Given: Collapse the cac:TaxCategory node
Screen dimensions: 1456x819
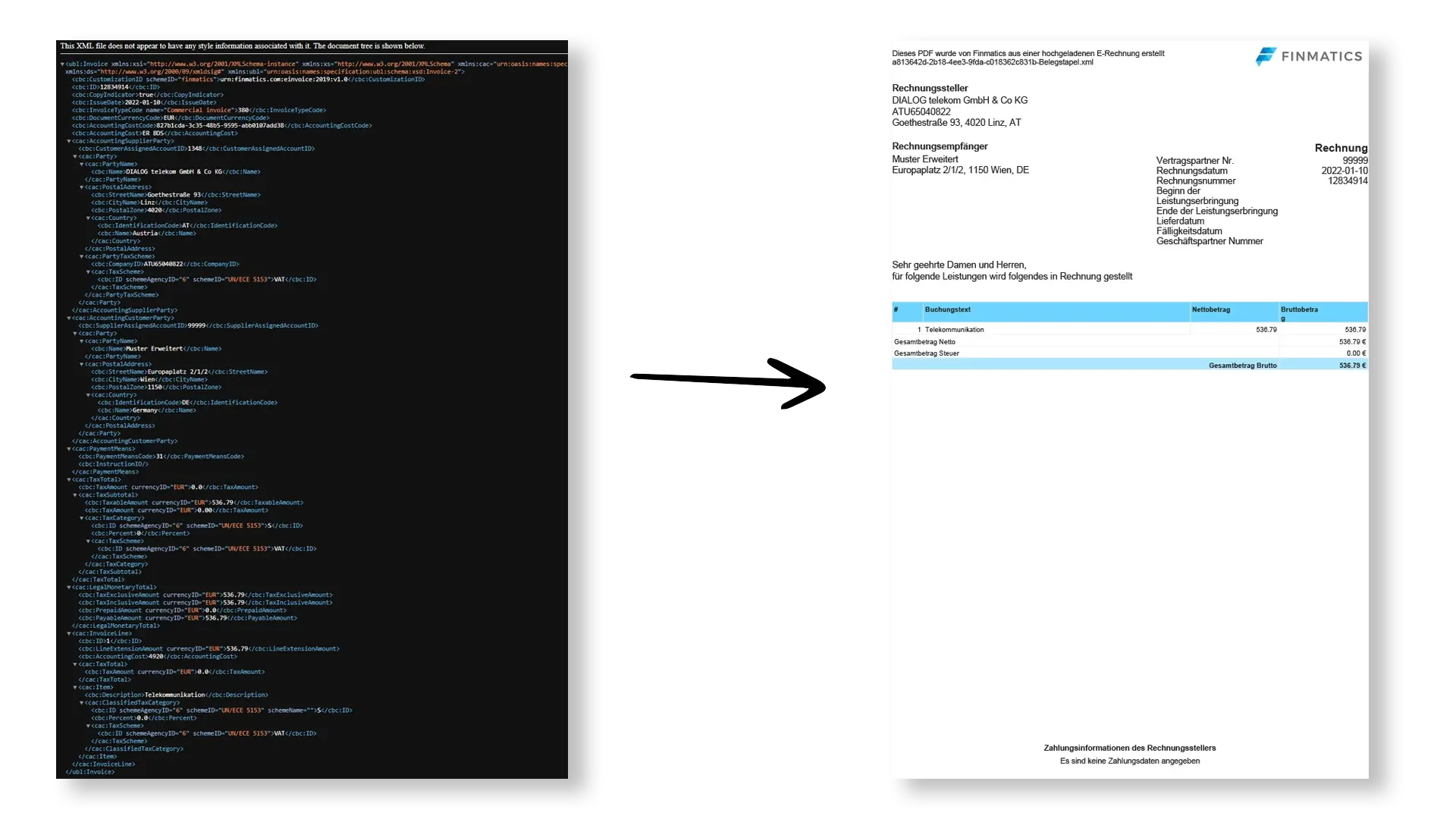Looking at the screenshot, I should pos(82,518).
